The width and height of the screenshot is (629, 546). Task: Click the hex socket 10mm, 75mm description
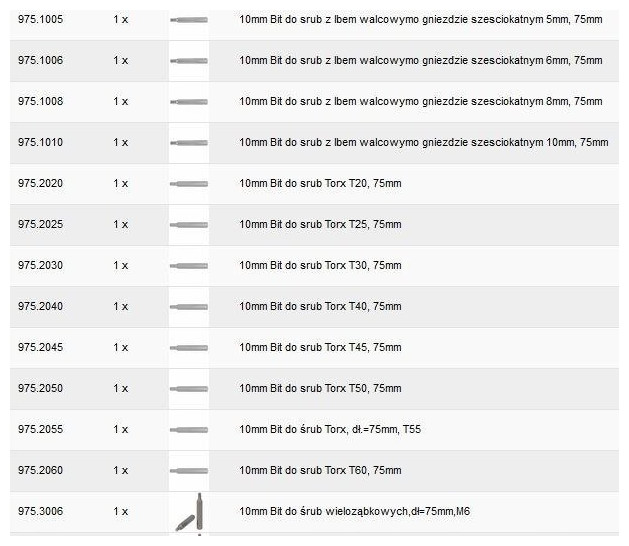coord(423,143)
